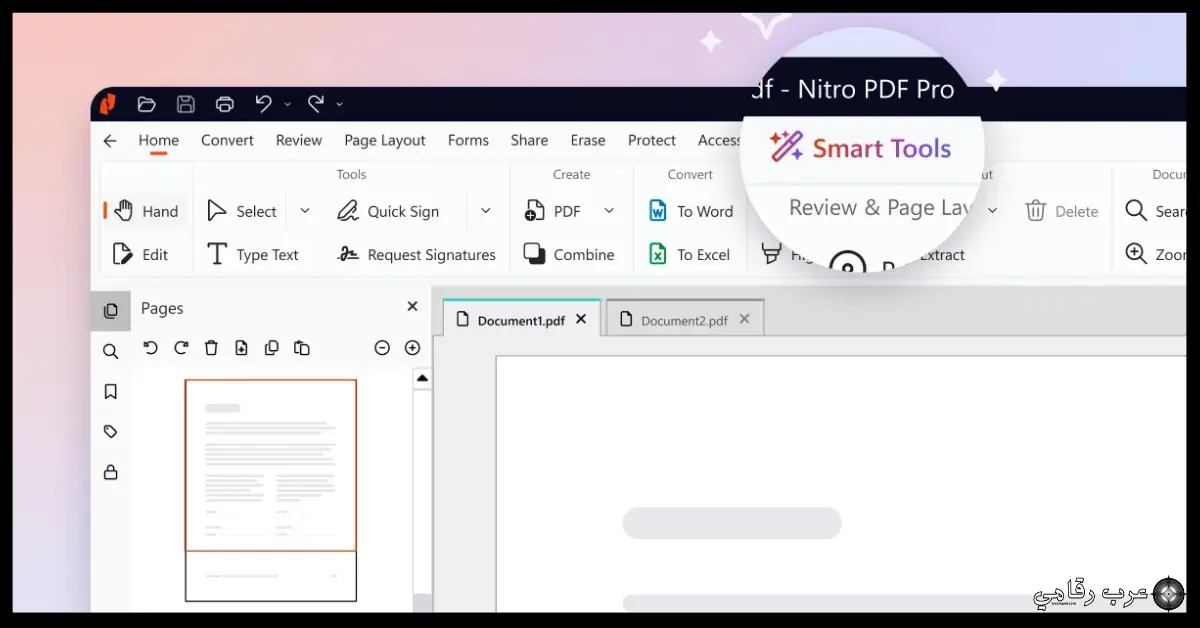Enlarge thumbnails with the plus circle
This screenshot has width=1200, height=628.
tap(412, 348)
